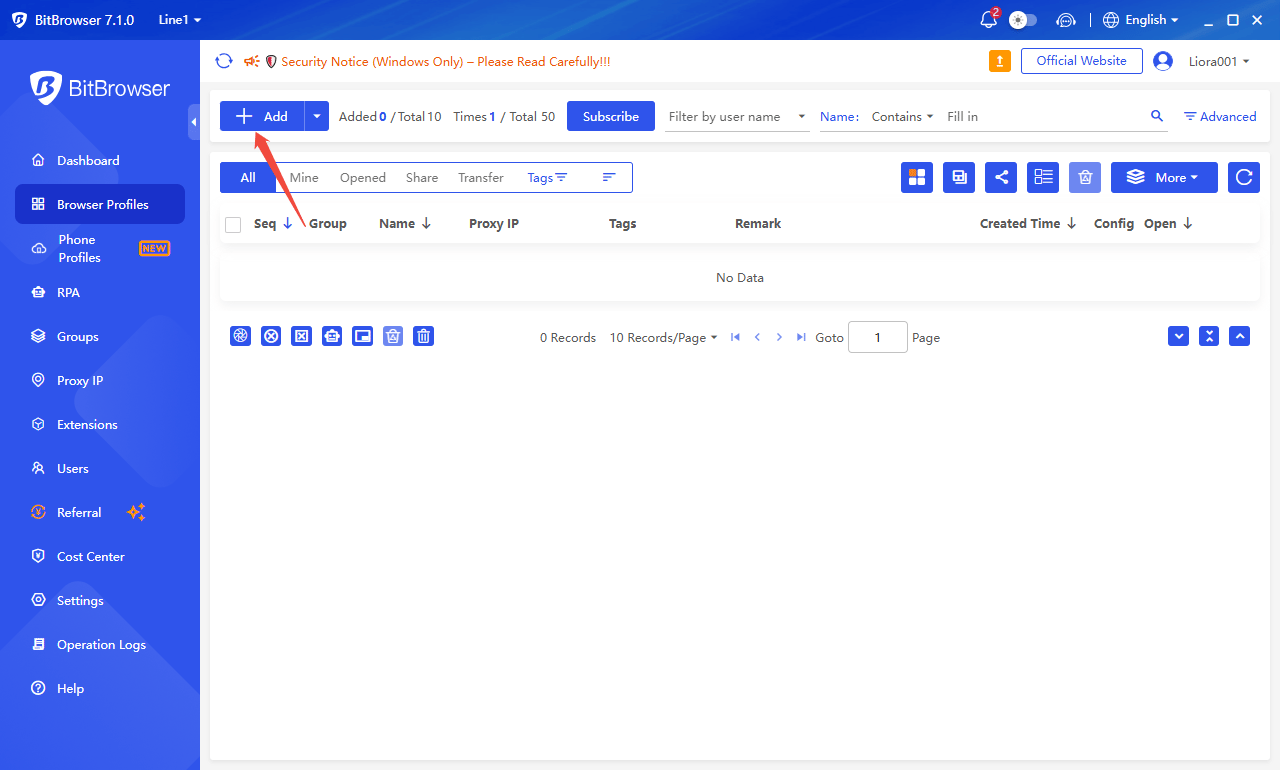Click the refresh sync icon beside notice
This screenshot has height=770, width=1280.
pyautogui.click(x=224, y=61)
